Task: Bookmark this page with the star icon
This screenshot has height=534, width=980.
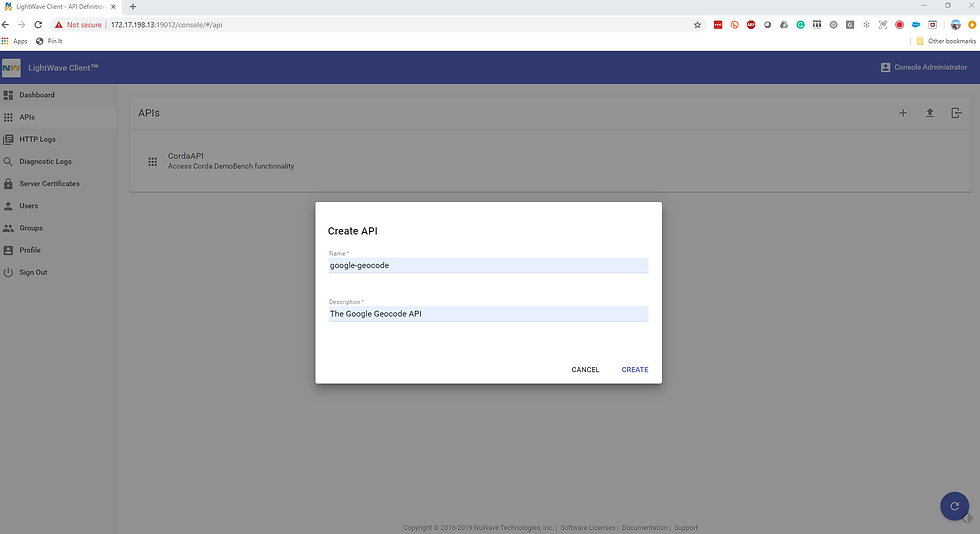Action: [x=698, y=25]
